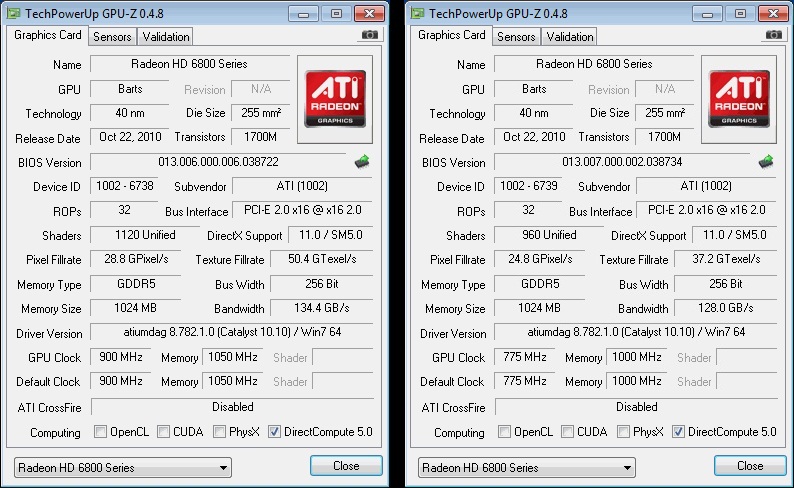Image resolution: width=794 pixels, height=488 pixels.
Task: Toggle the PhysX checkbox in right window
Action: pos(623,432)
